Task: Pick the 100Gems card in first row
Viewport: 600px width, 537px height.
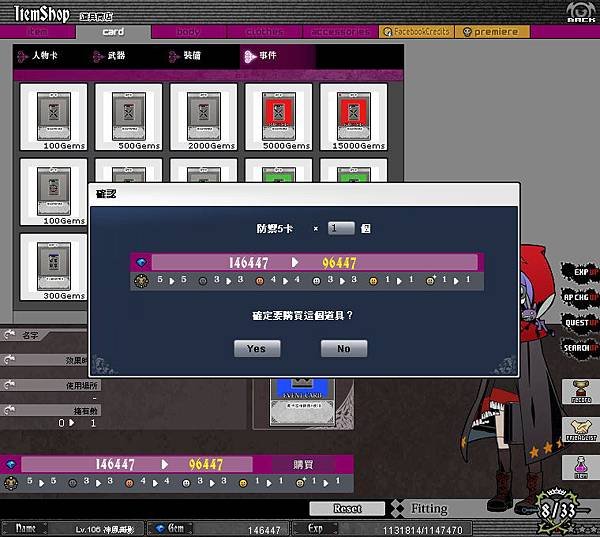Action: 54,117
